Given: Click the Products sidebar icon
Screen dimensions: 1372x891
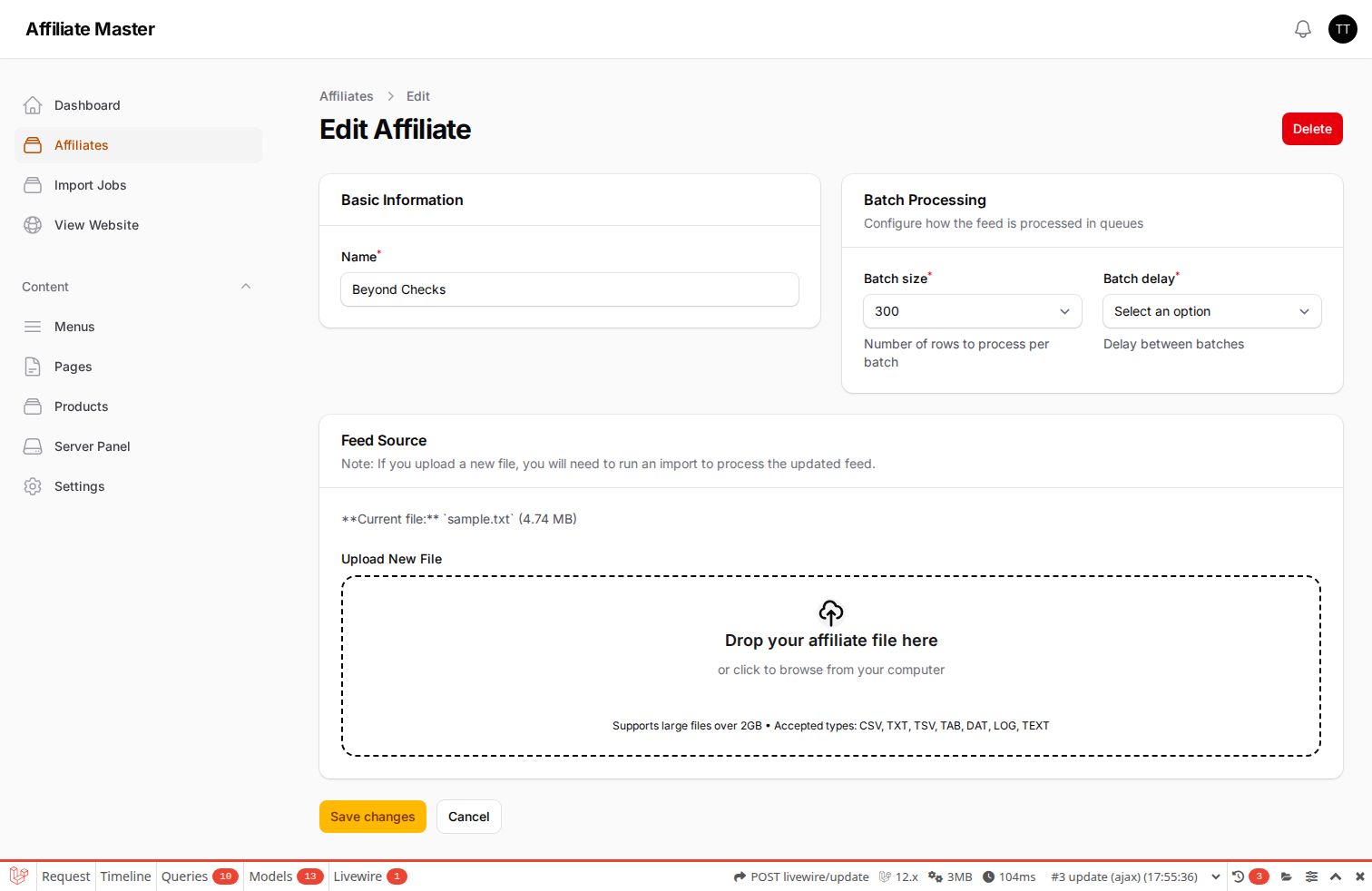Looking at the screenshot, I should (33, 406).
